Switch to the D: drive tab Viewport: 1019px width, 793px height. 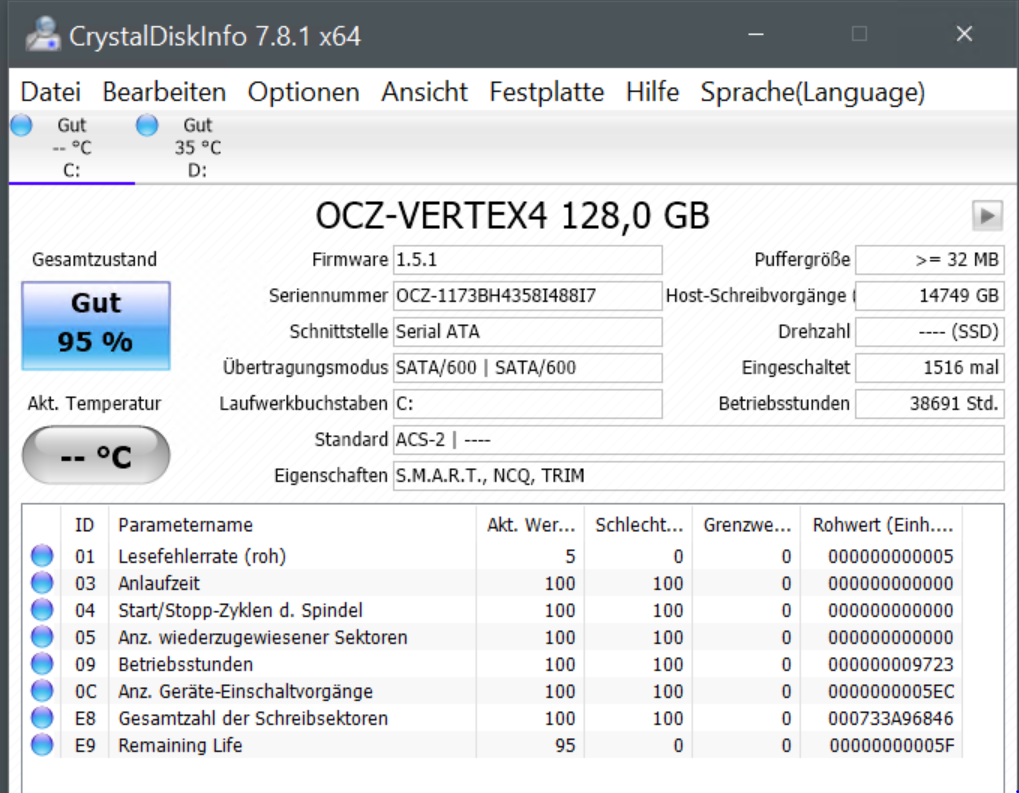click(198, 148)
